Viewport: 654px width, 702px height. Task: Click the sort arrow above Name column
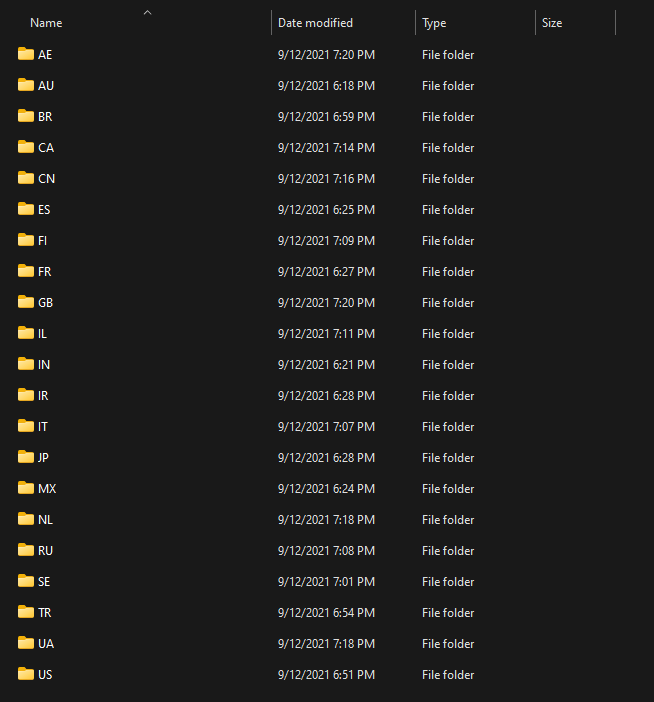[147, 13]
